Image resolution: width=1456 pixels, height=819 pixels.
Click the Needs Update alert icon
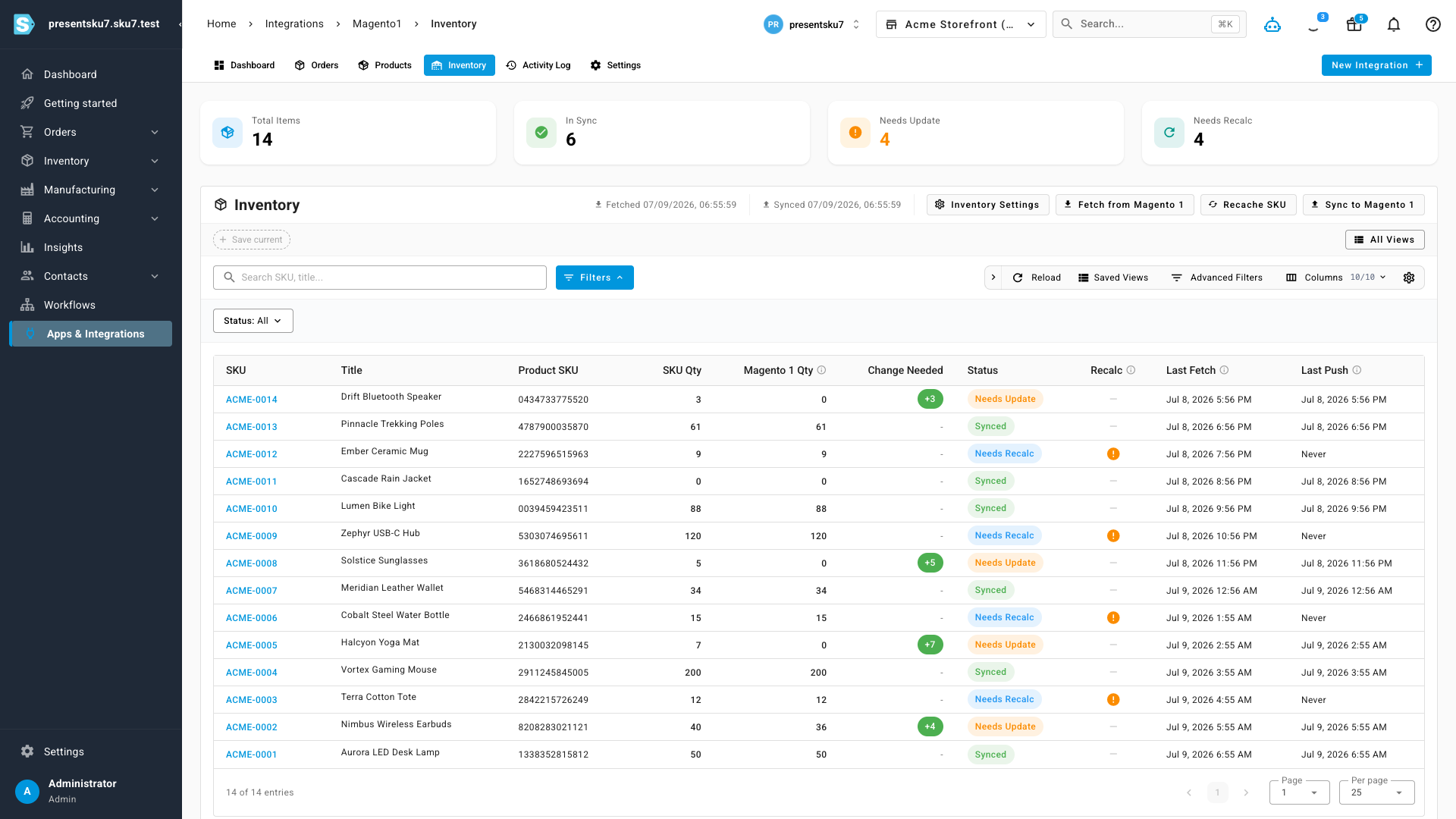tap(855, 133)
